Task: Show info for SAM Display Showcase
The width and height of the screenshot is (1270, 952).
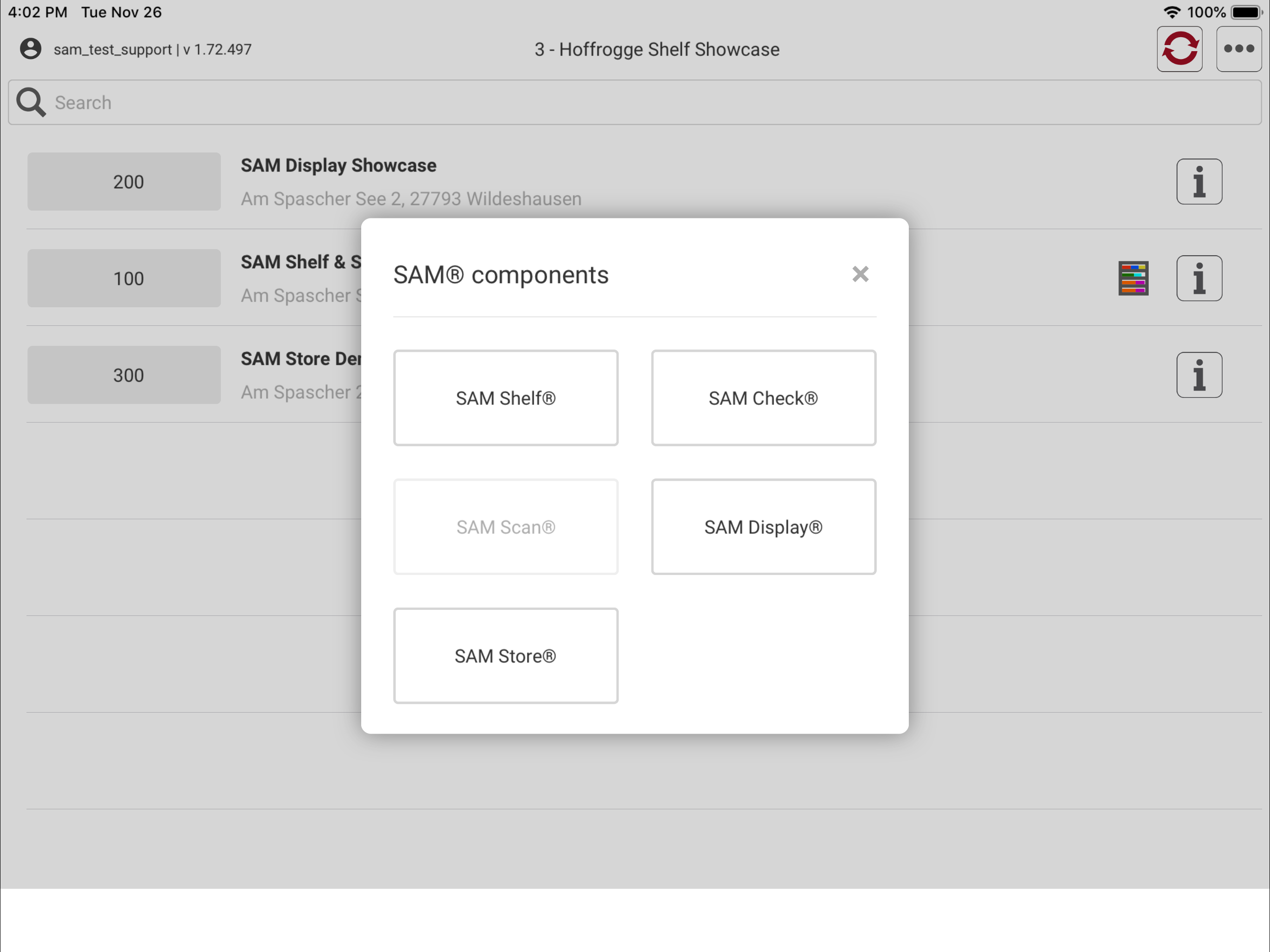Action: [x=1199, y=181]
